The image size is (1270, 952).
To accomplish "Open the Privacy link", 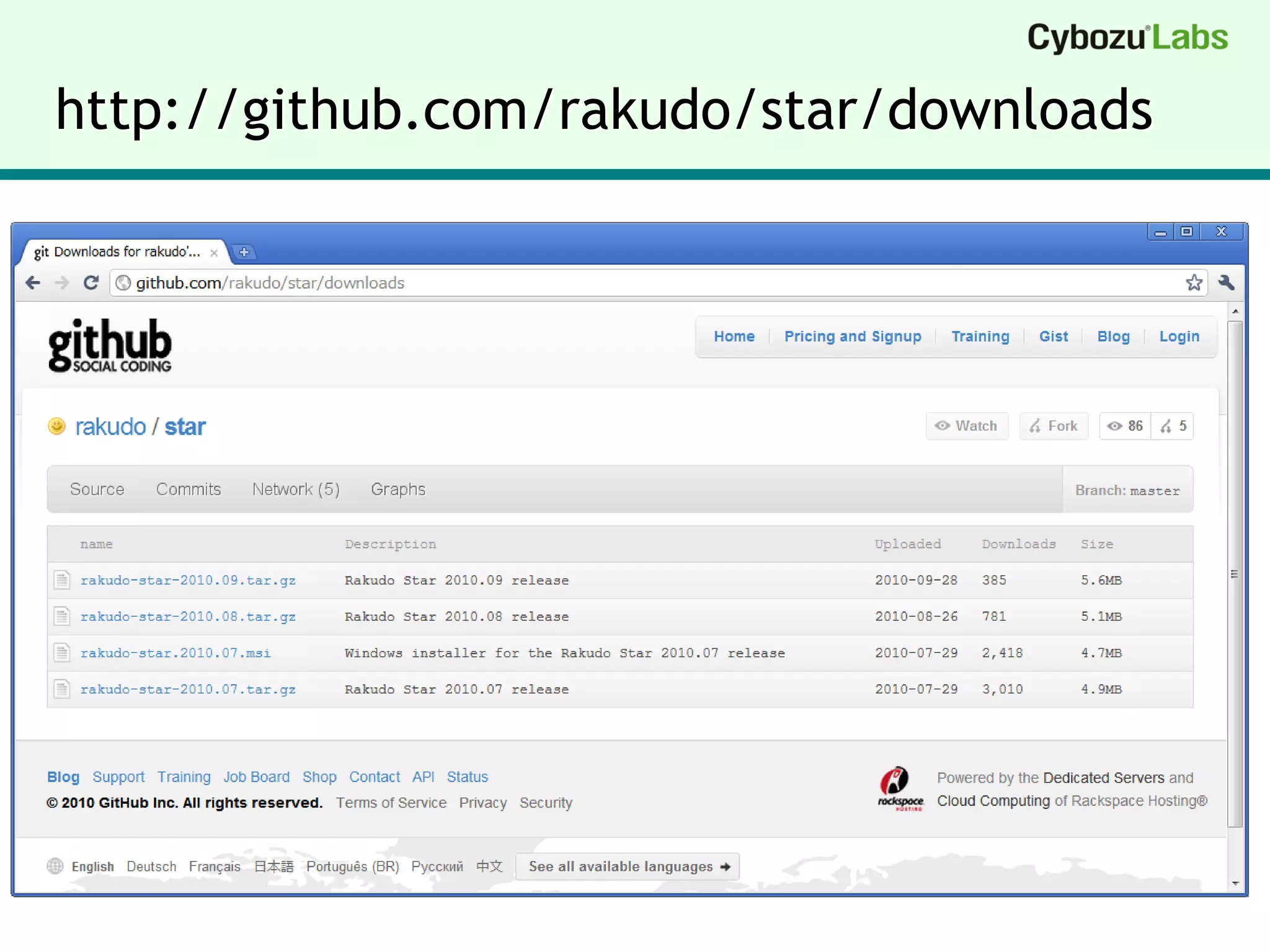I will [482, 803].
